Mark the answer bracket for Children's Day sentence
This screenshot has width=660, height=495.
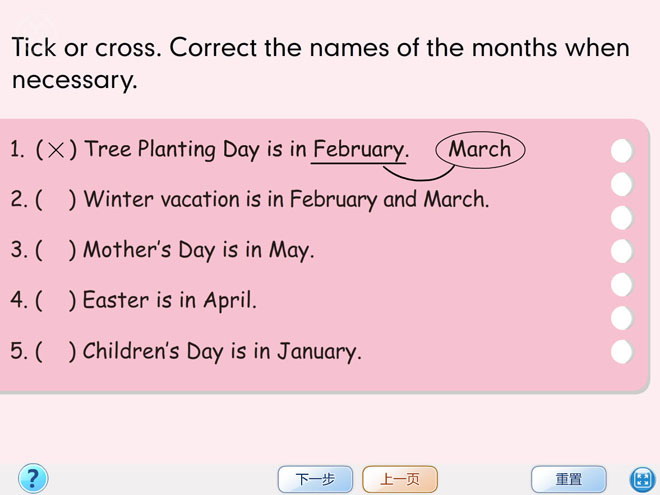(56, 351)
